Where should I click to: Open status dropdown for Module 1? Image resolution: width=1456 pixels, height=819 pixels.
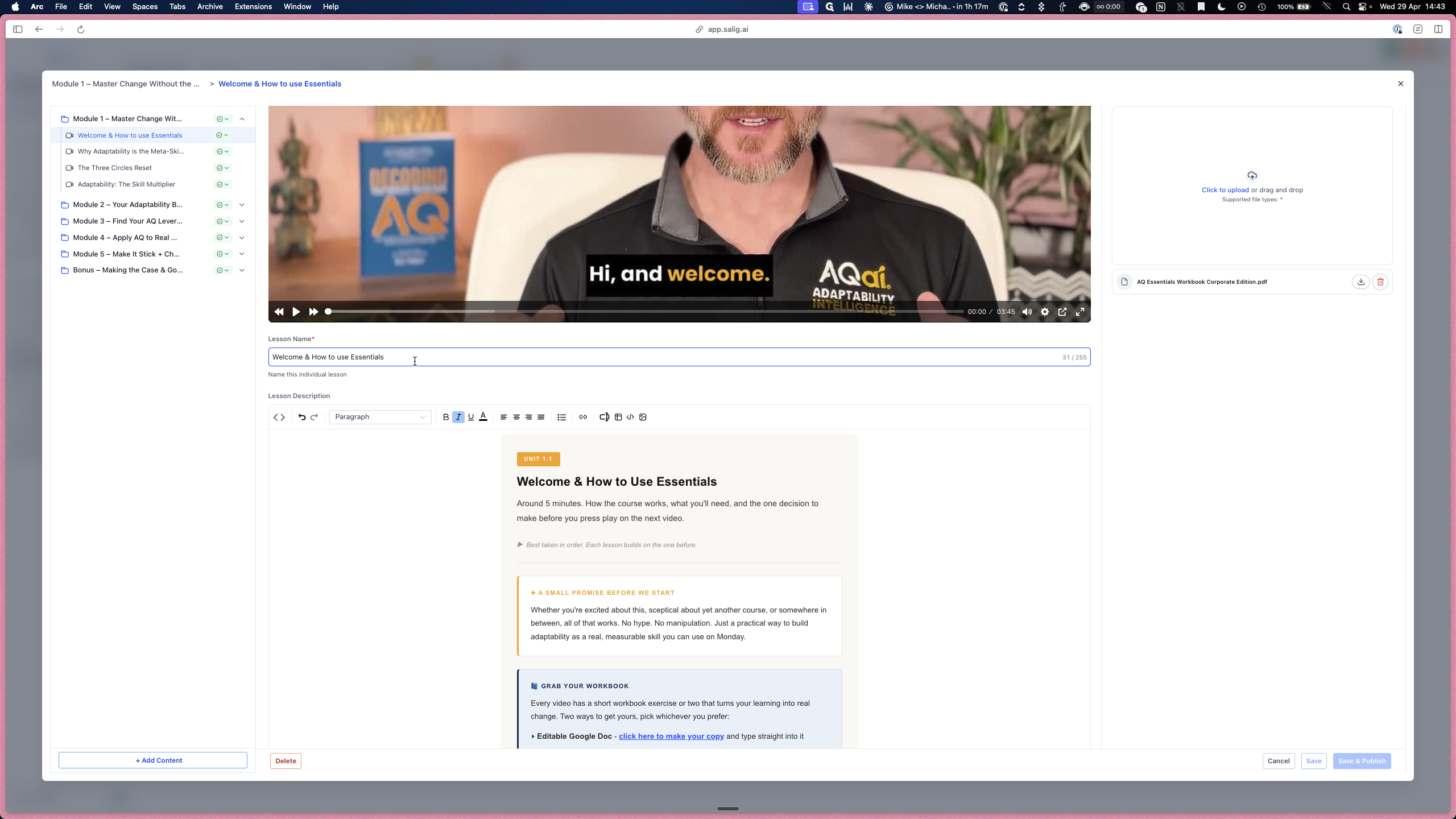pos(223,119)
